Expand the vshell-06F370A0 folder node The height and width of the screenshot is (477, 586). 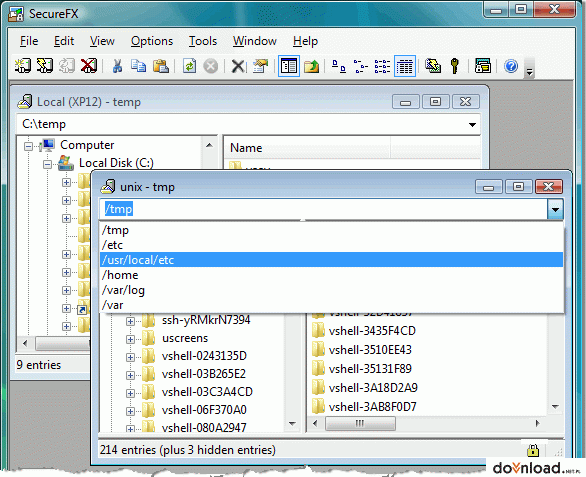coord(130,411)
